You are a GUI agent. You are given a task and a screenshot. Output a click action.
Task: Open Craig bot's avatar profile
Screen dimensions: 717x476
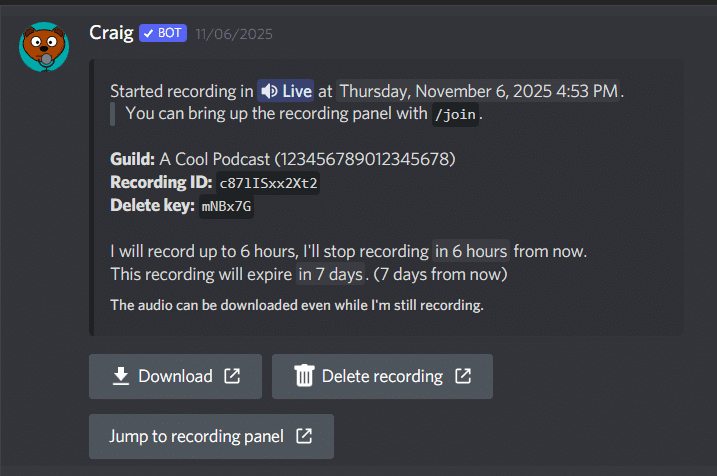point(44,47)
